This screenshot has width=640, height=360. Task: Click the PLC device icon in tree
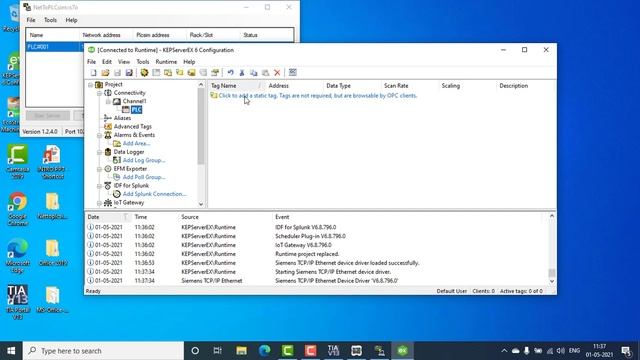coord(126,109)
